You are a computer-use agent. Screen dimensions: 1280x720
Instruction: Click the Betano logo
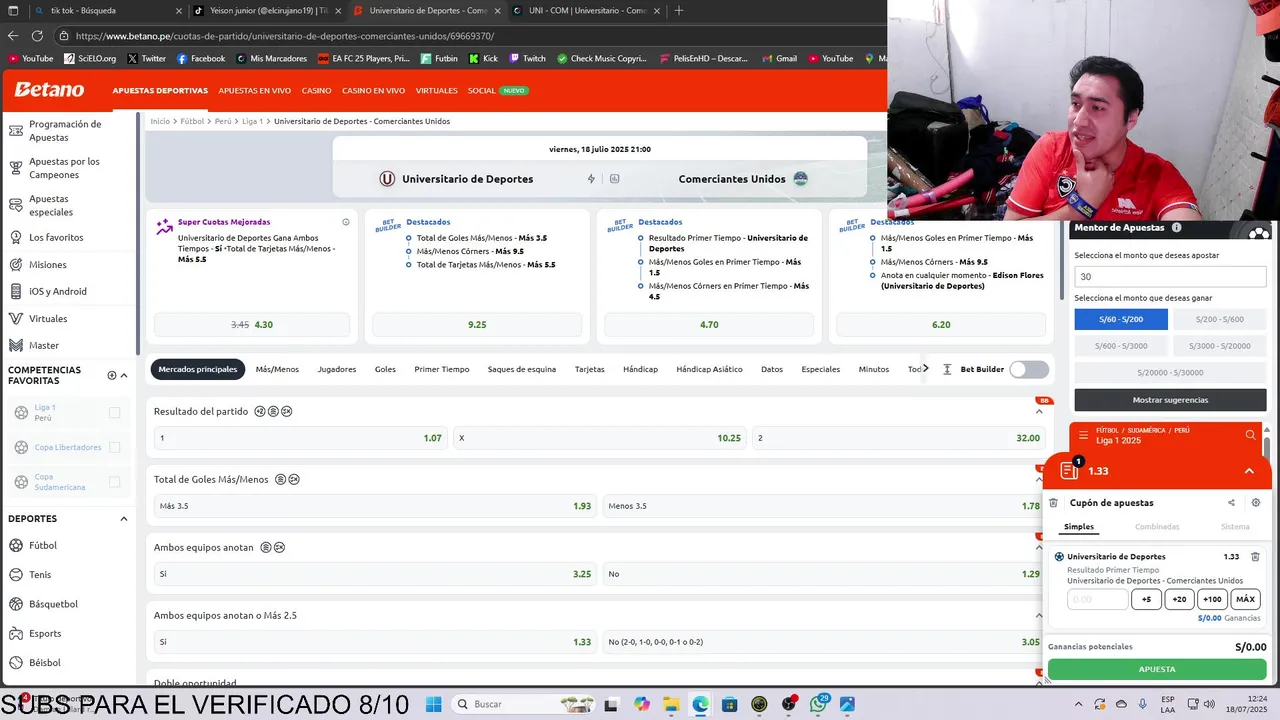(49, 90)
